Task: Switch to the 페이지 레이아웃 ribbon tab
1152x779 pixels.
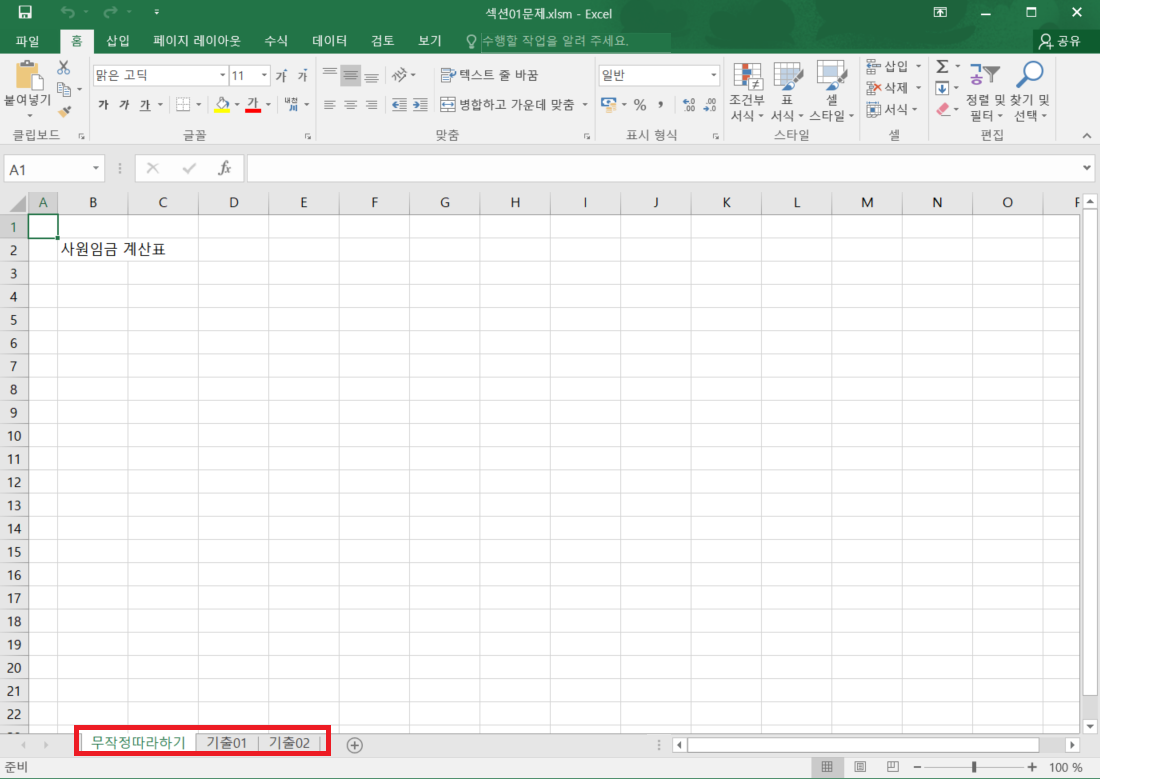Action: [x=197, y=41]
